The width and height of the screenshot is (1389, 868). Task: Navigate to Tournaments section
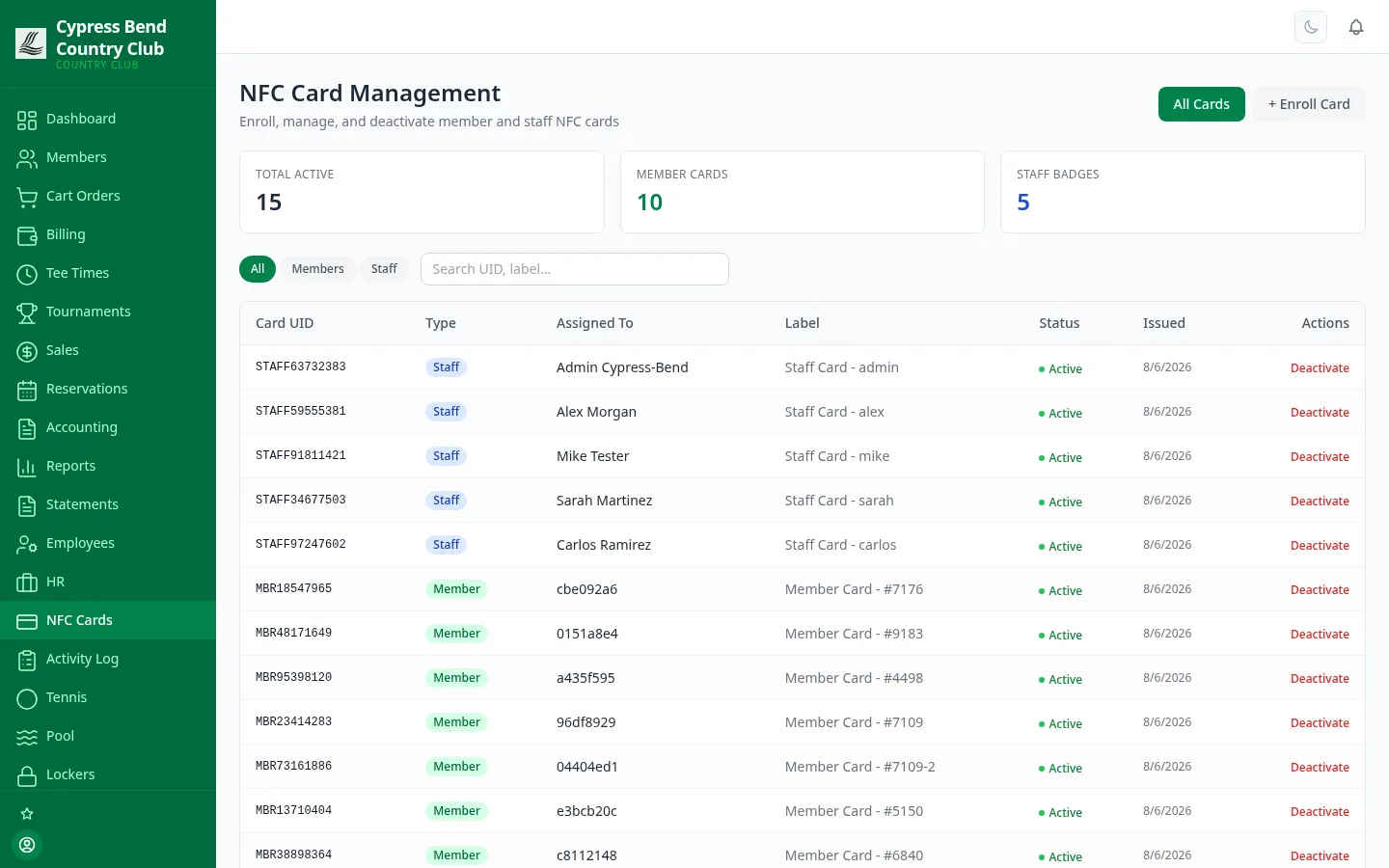108,312
